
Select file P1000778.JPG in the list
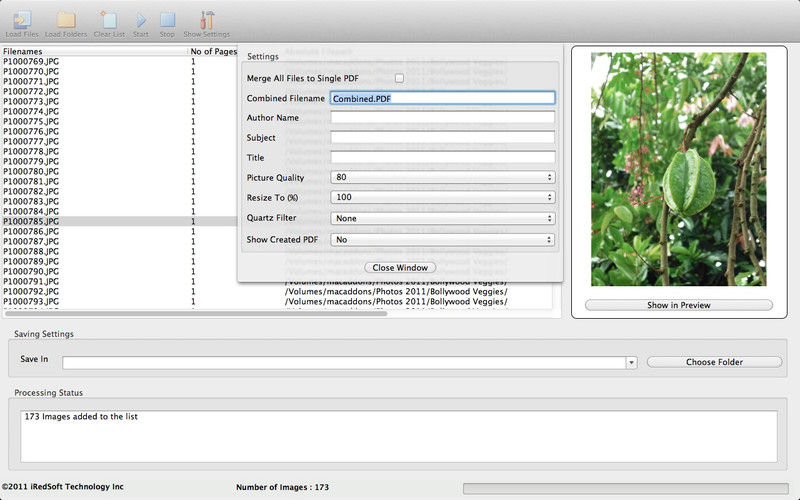click(x=31, y=152)
